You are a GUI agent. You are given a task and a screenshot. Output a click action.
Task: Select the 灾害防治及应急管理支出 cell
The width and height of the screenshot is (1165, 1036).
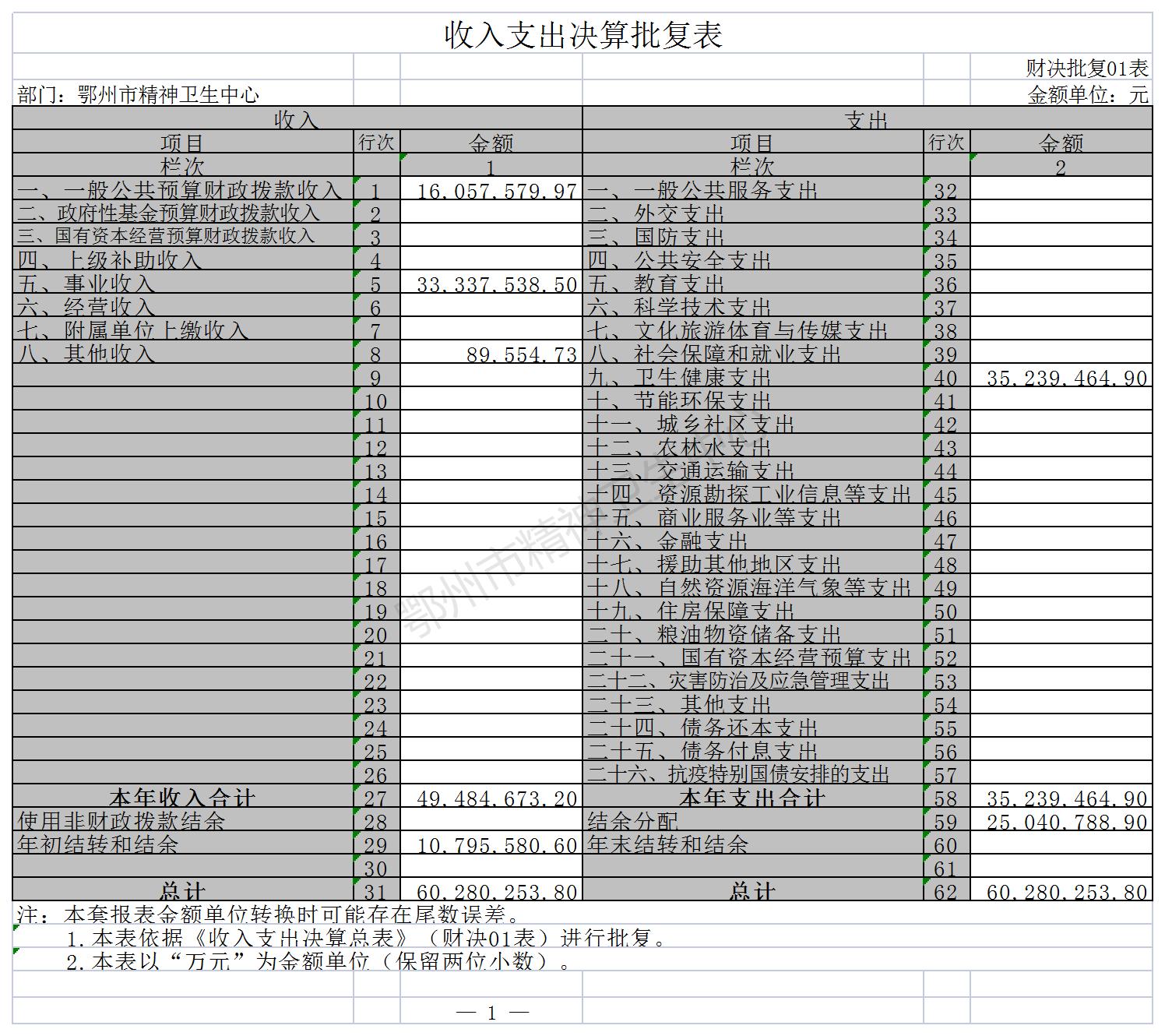coord(753,680)
